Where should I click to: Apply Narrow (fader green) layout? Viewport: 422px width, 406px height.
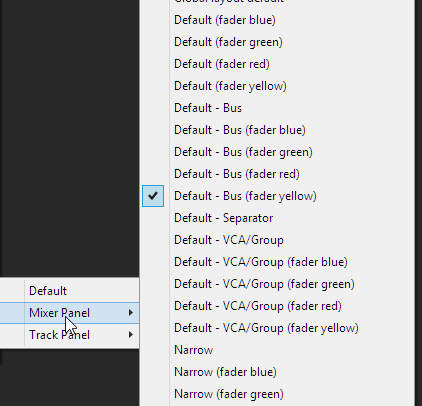[277, 394]
